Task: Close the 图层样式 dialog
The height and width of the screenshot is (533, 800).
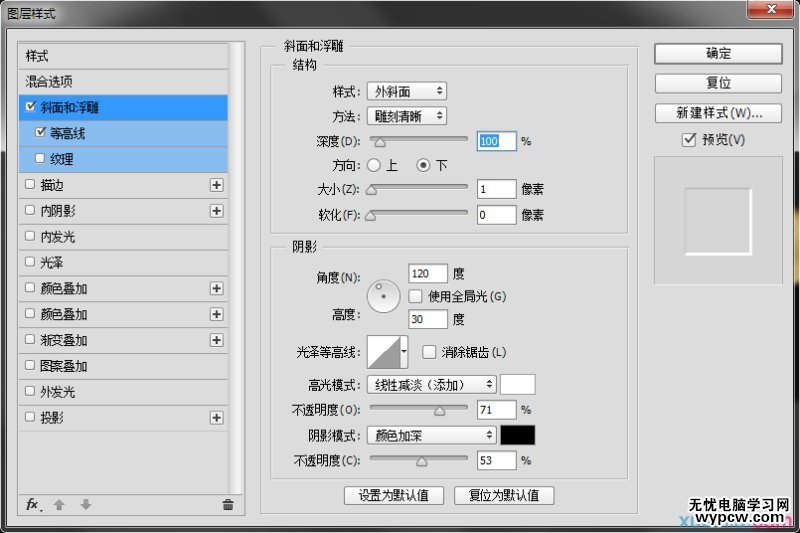Action: point(771,9)
